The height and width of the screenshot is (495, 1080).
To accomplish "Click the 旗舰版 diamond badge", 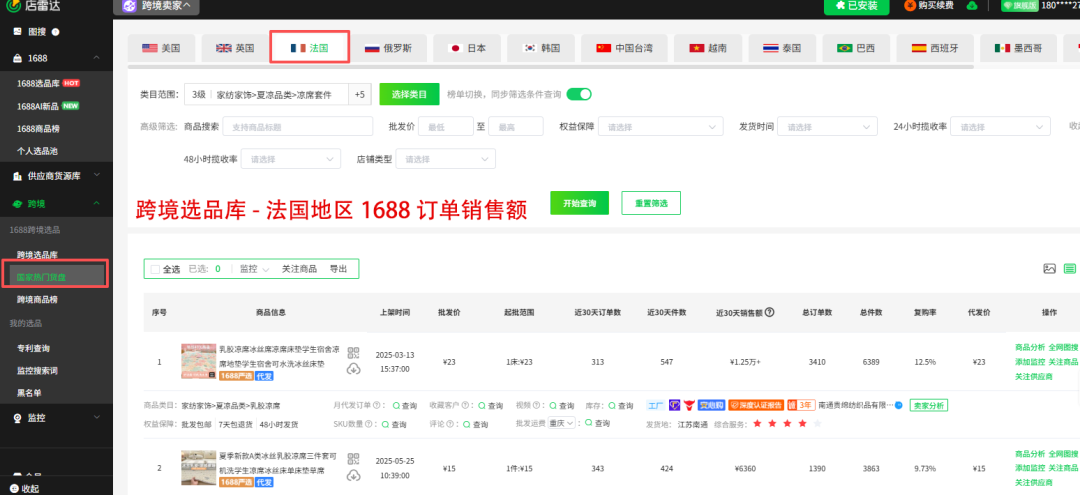I will pos(1020,6).
